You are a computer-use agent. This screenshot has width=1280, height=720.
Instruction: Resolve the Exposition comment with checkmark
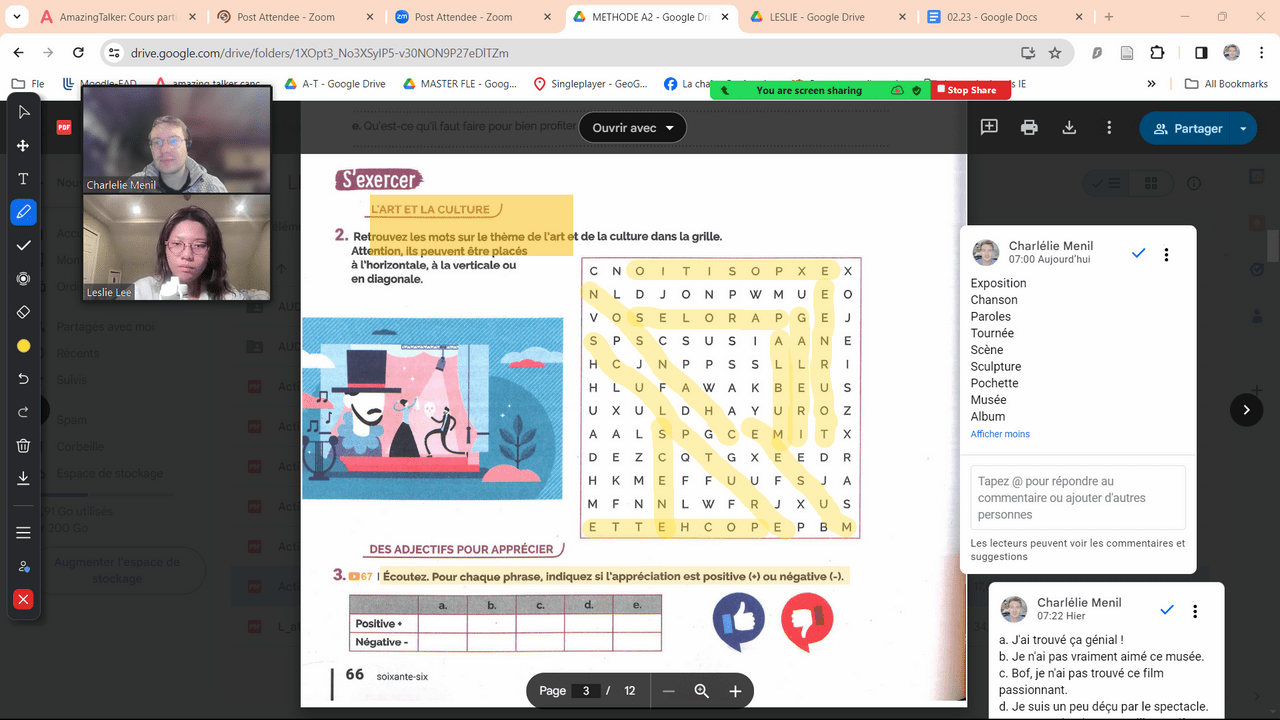coord(1138,254)
